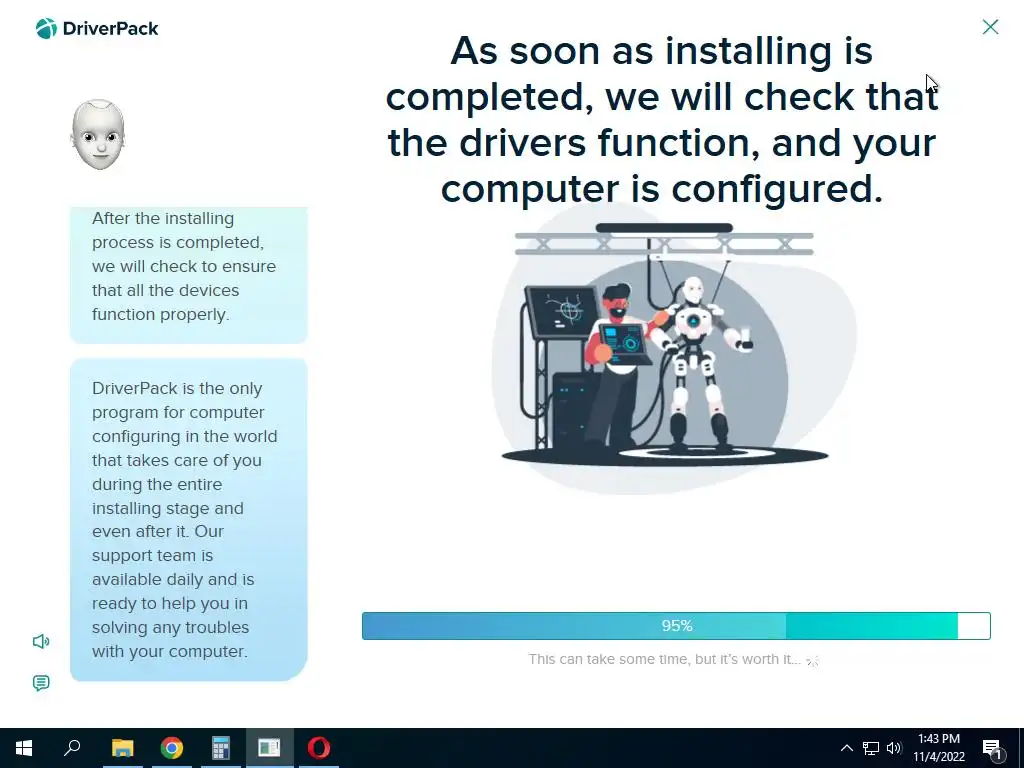Viewport: 1024px width, 768px height.
Task: Show hidden system tray icons
Action: pos(846,748)
